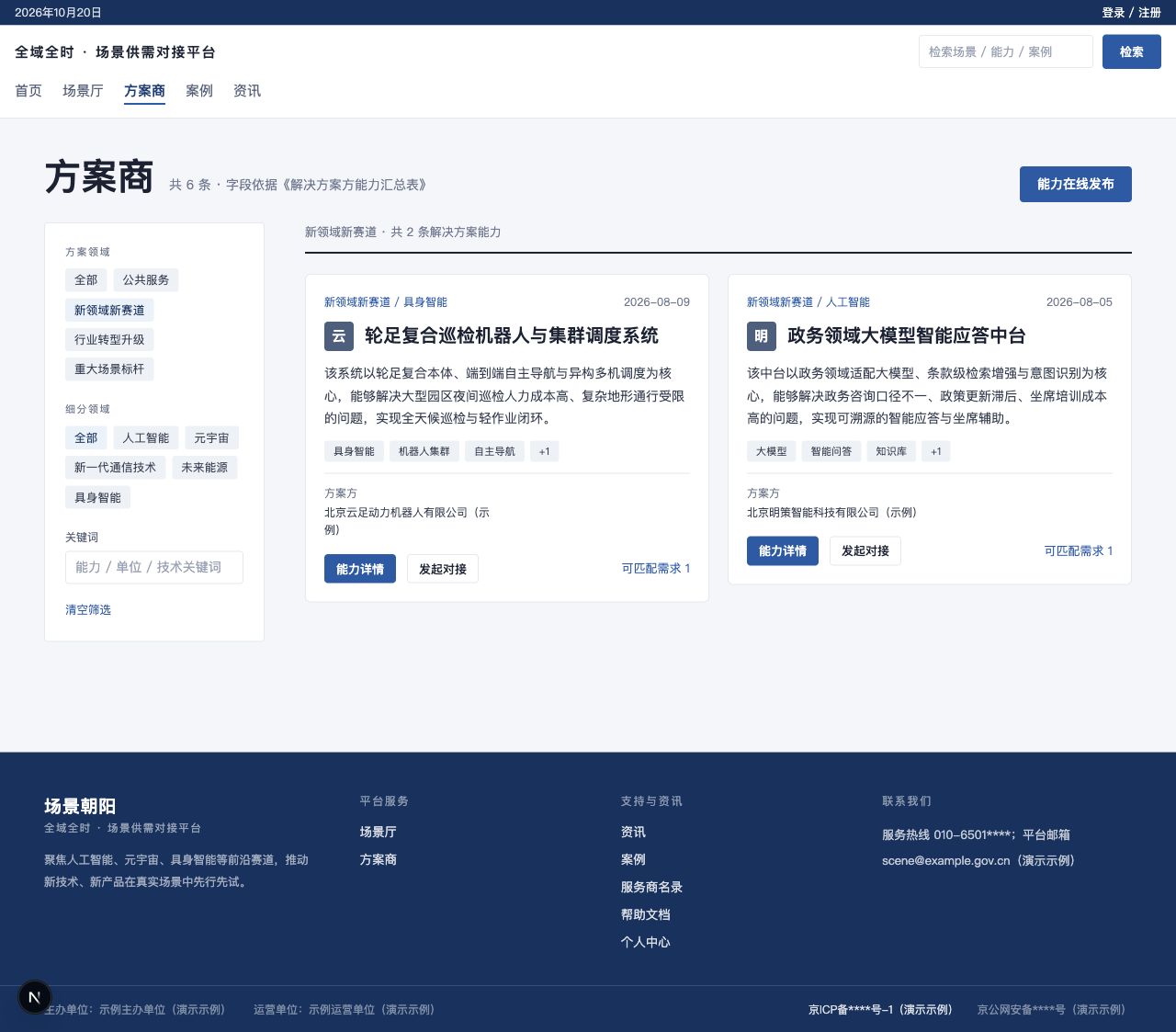Viewport: 1176px width, 1032px height.
Task: Open the footer 场景厅 link
Action: (379, 832)
